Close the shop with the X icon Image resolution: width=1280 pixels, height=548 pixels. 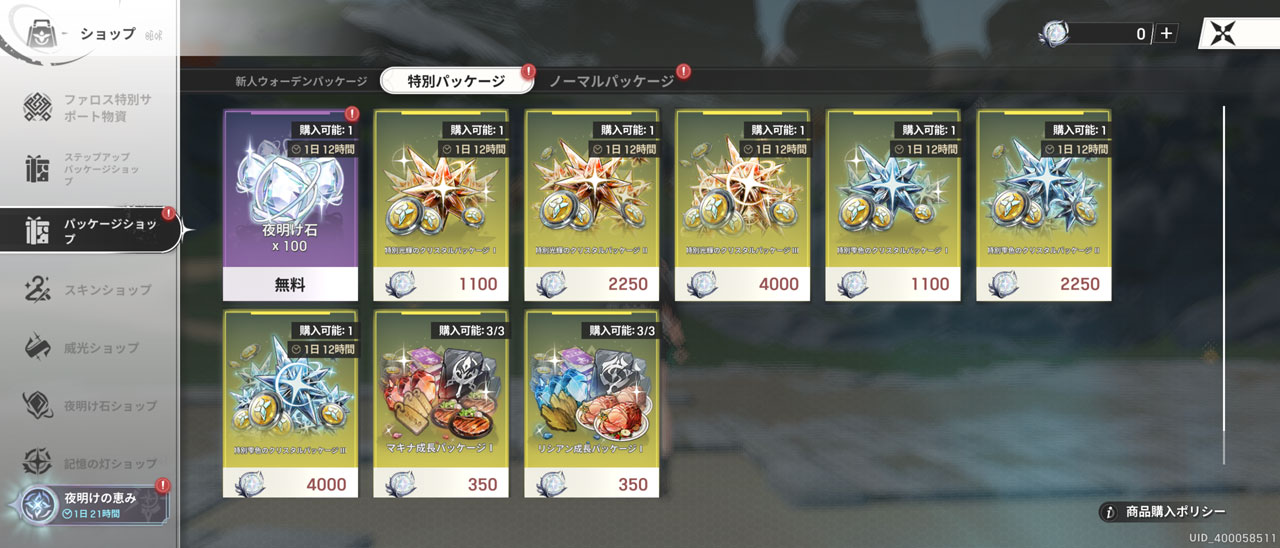pos(1222,33)
